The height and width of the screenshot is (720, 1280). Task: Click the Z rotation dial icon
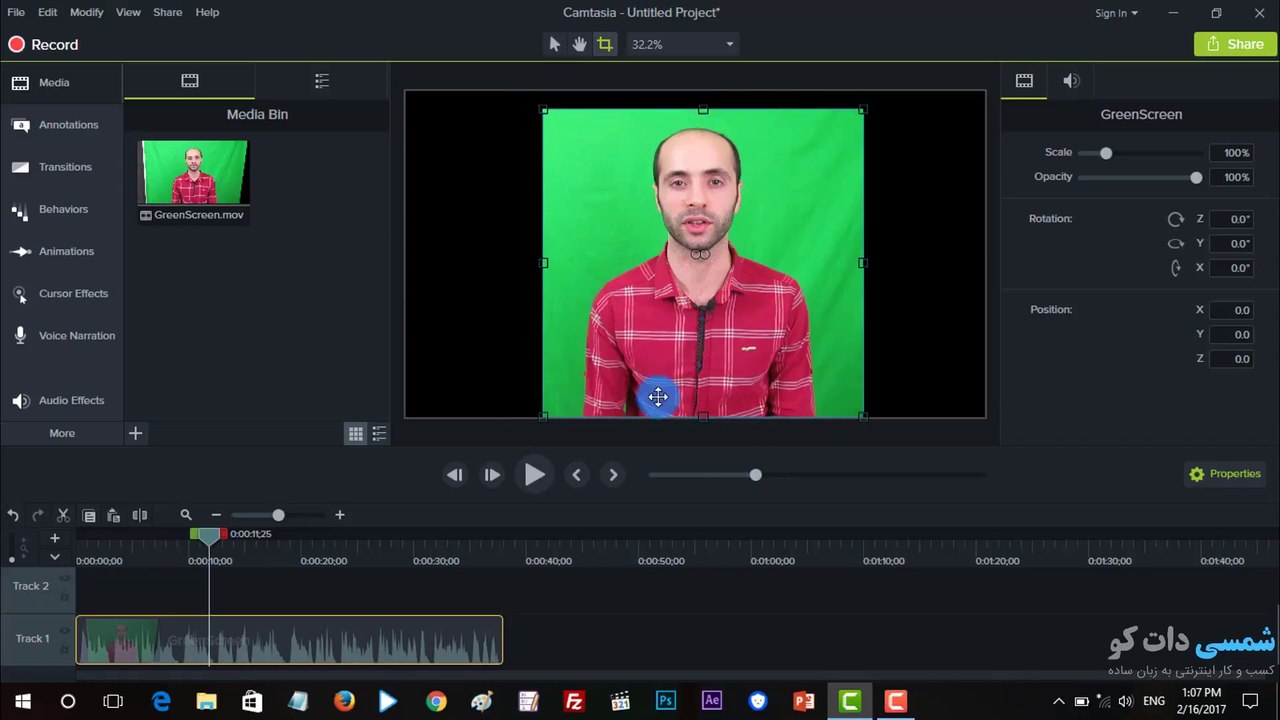coord(1176,219)
